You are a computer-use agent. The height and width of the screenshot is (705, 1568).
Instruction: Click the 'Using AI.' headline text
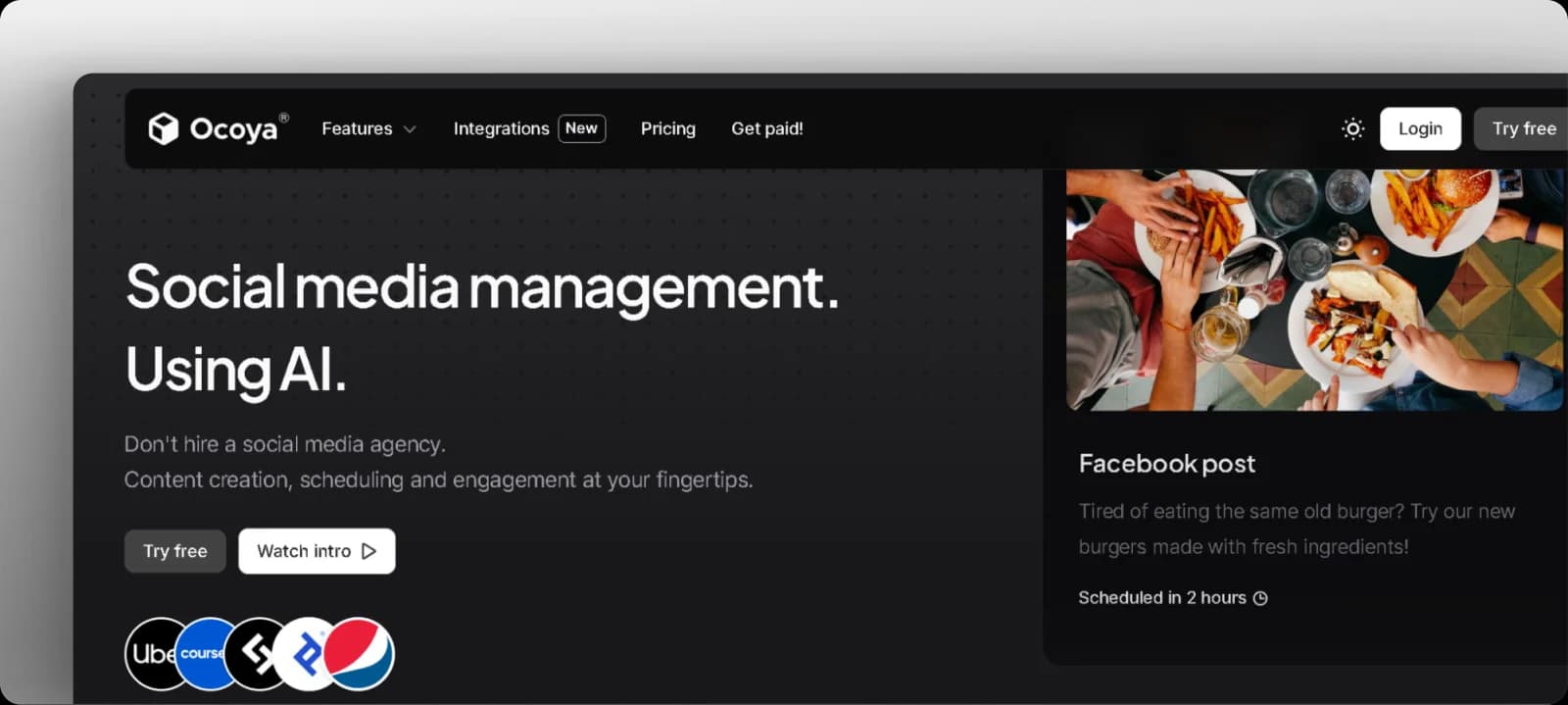[x=236, y=370]
